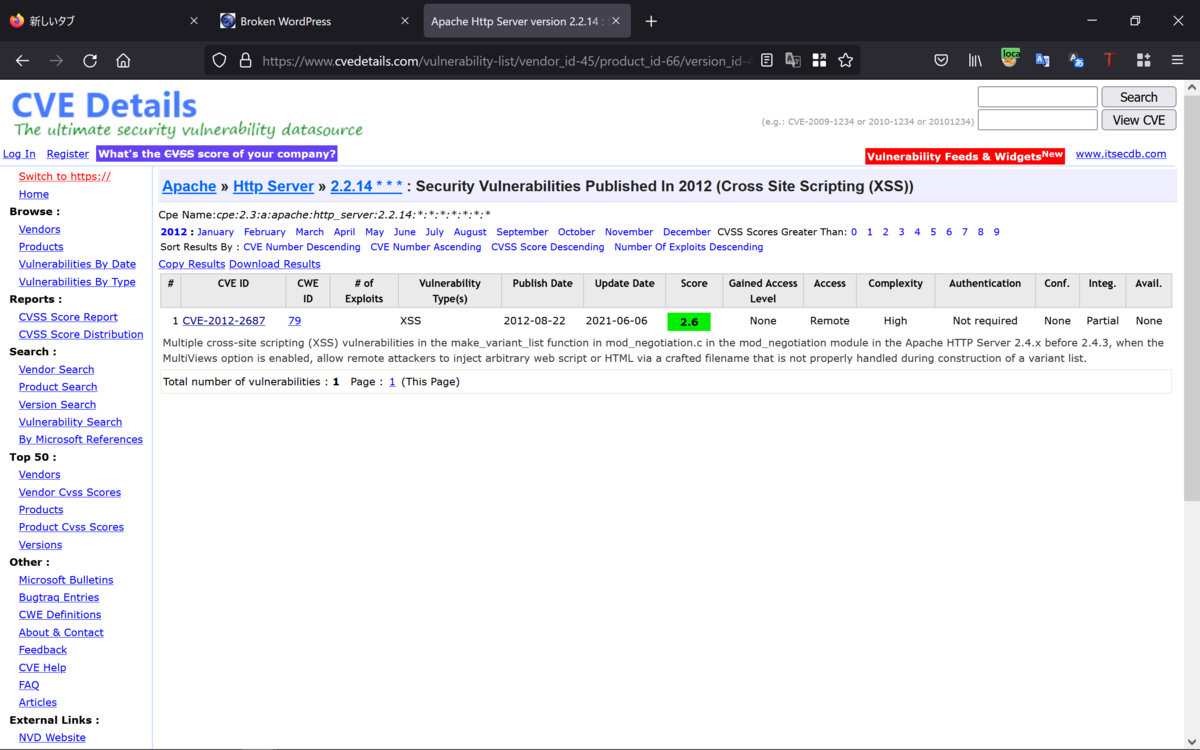Open the Firefox hamburger application menu
The width and height of the screenshot is (1200, 750).
[x=1177, y=60]
